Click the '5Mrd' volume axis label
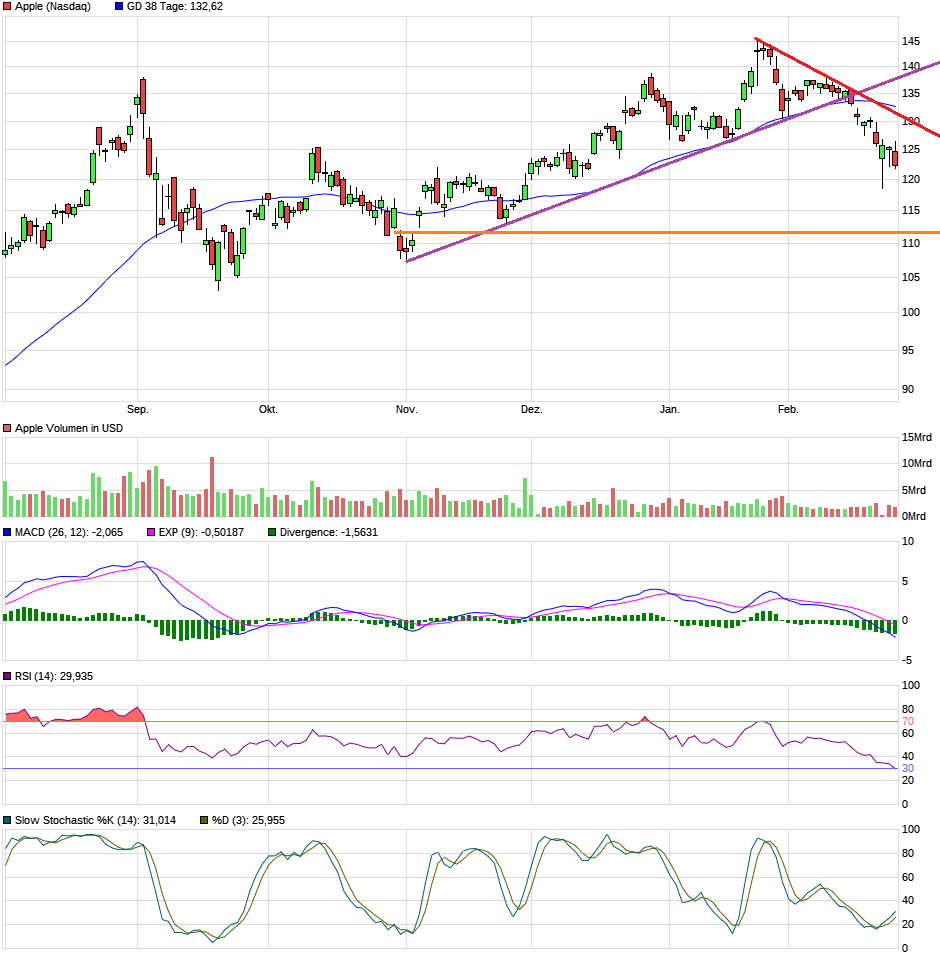This screenshot has height=958, width=940. coord(914,490)
